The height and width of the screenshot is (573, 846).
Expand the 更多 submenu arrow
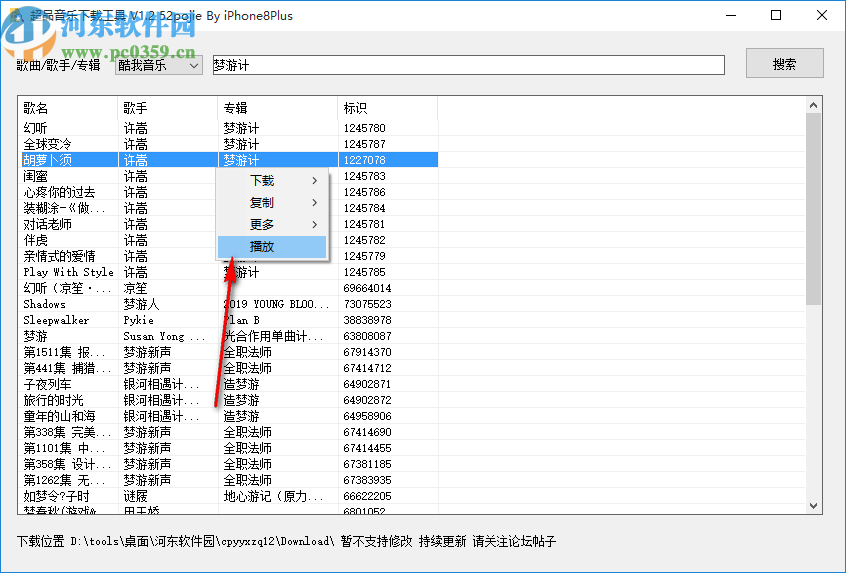(x=315, y=225)
